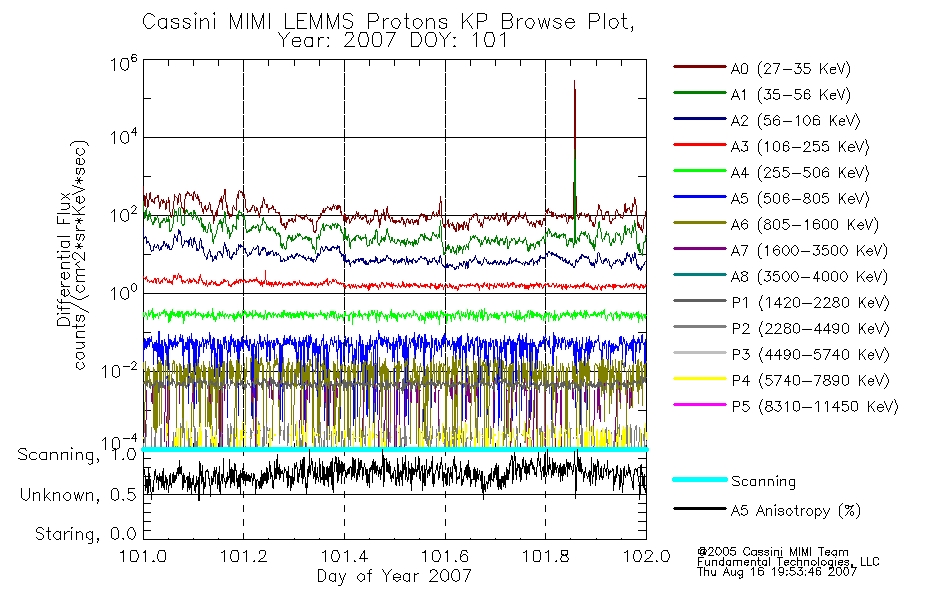Click the bright green A4 legend line
This screenshot has width=950, height=600.
click(x=700, y=171)
